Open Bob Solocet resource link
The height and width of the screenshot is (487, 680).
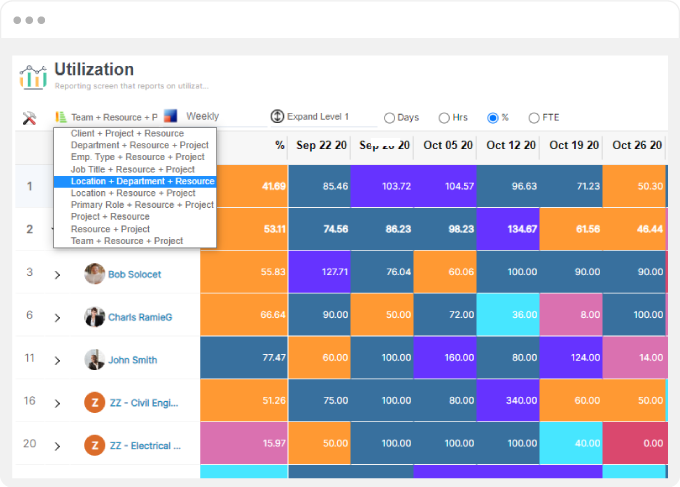pos(134,274)
